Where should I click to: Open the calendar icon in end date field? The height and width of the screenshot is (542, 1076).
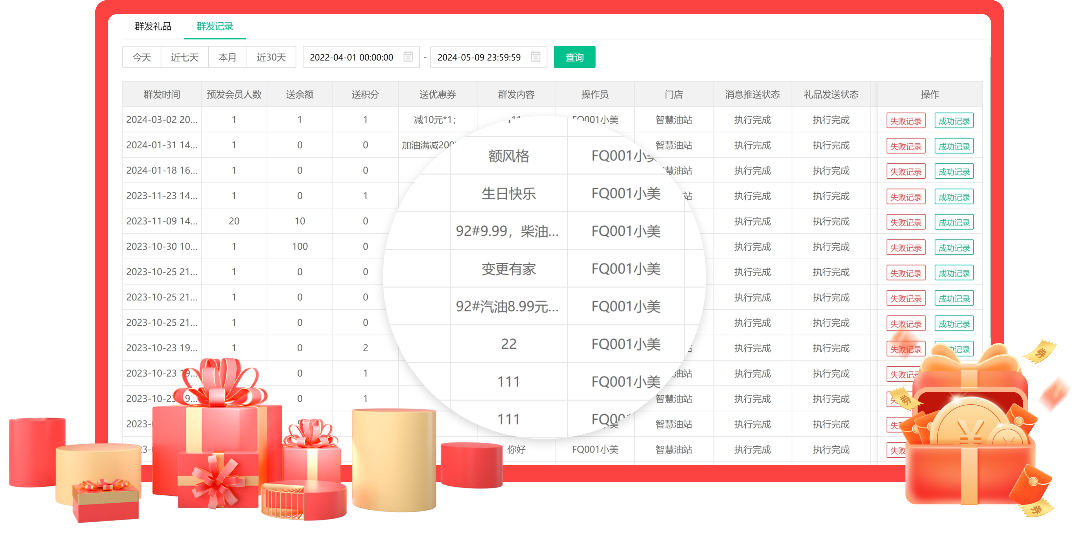(x=536, y=57)
